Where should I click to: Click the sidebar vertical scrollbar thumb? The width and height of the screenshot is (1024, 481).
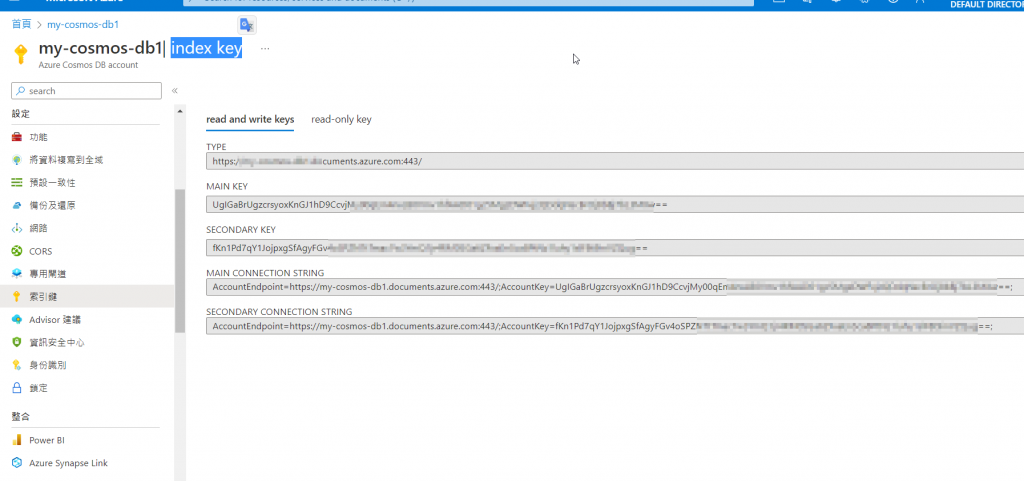(180, 261)
